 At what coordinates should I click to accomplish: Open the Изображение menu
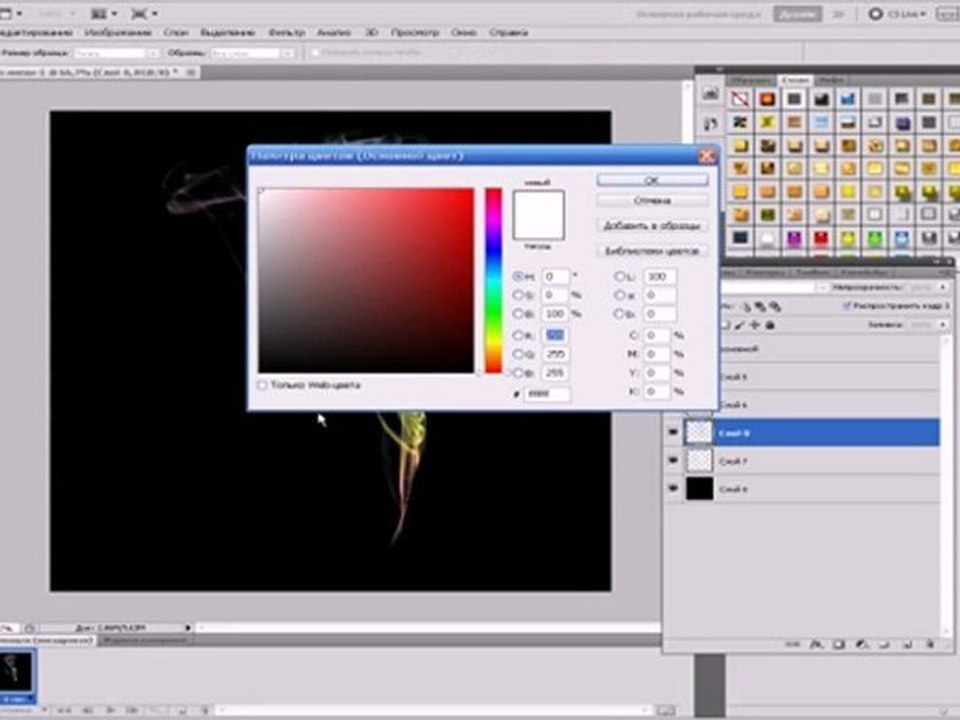point(118,32)
